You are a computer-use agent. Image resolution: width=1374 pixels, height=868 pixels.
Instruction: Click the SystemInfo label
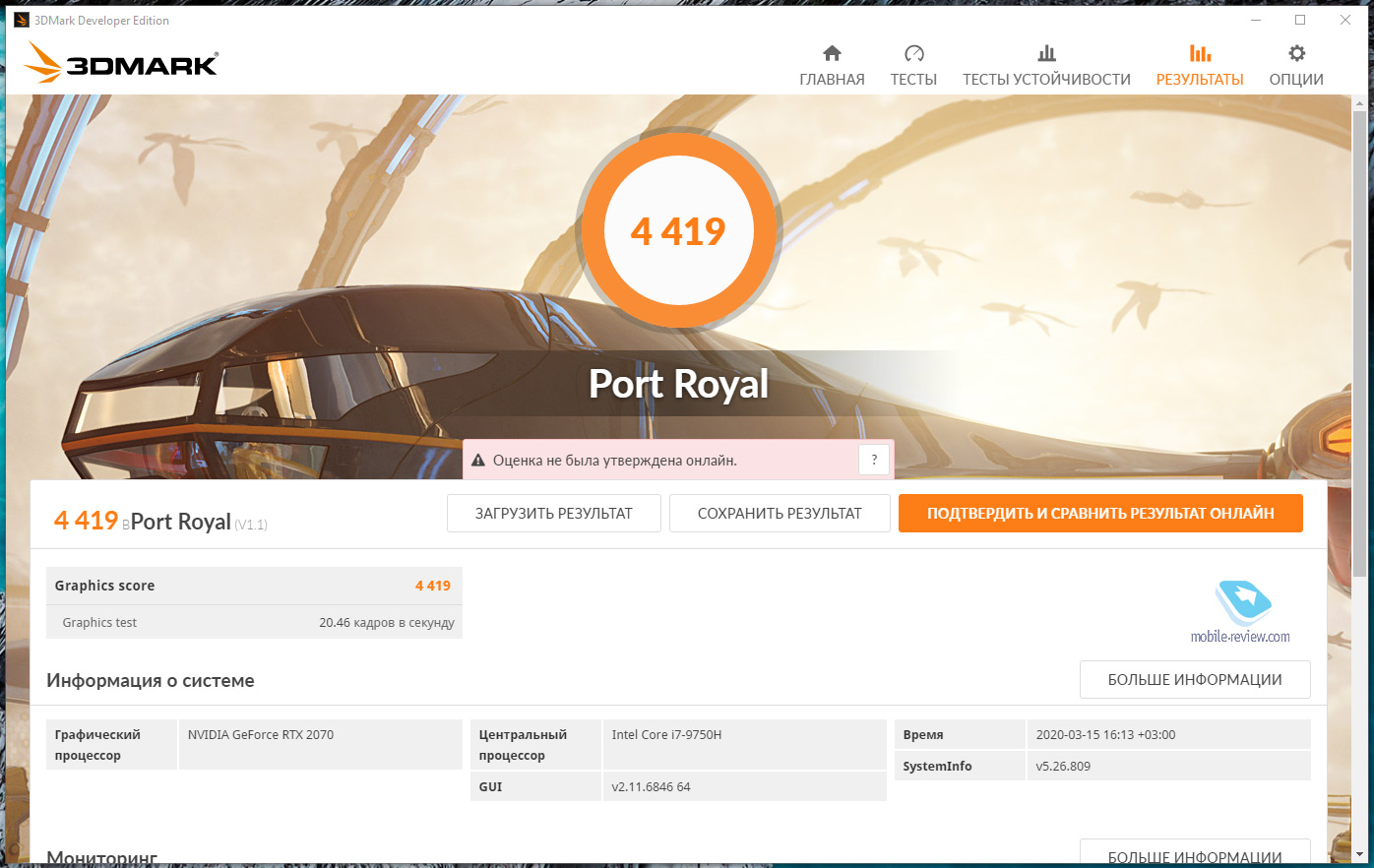click(x=937, y=766)
